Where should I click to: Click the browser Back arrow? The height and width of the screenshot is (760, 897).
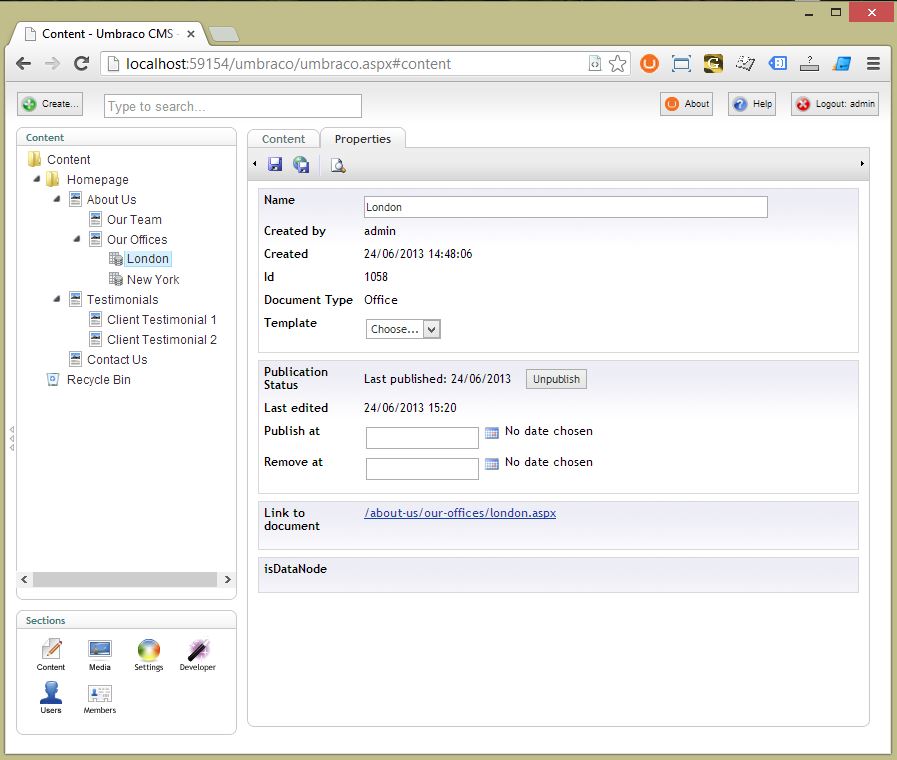pos(23,63)
